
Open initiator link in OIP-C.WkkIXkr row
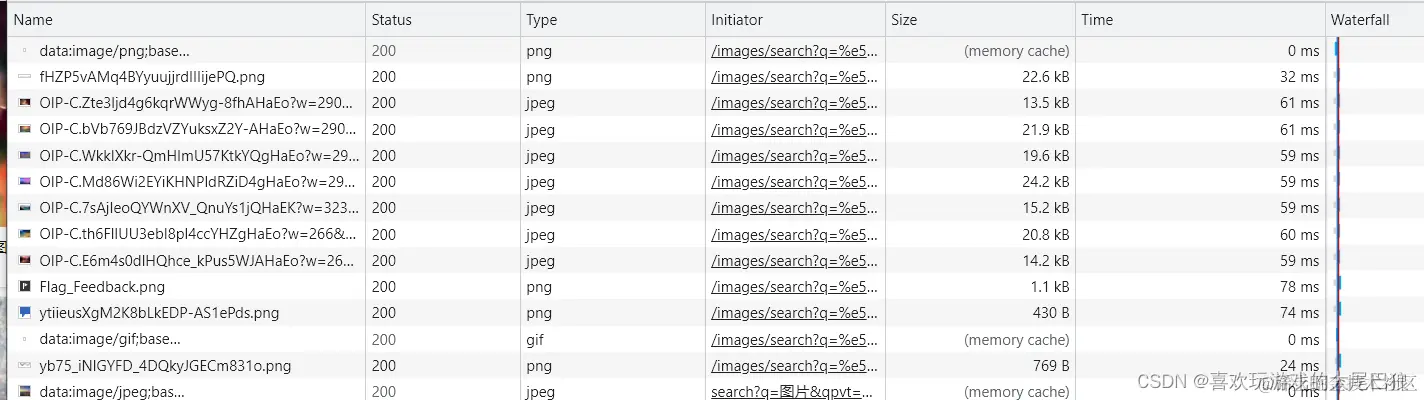click(795, 156)
